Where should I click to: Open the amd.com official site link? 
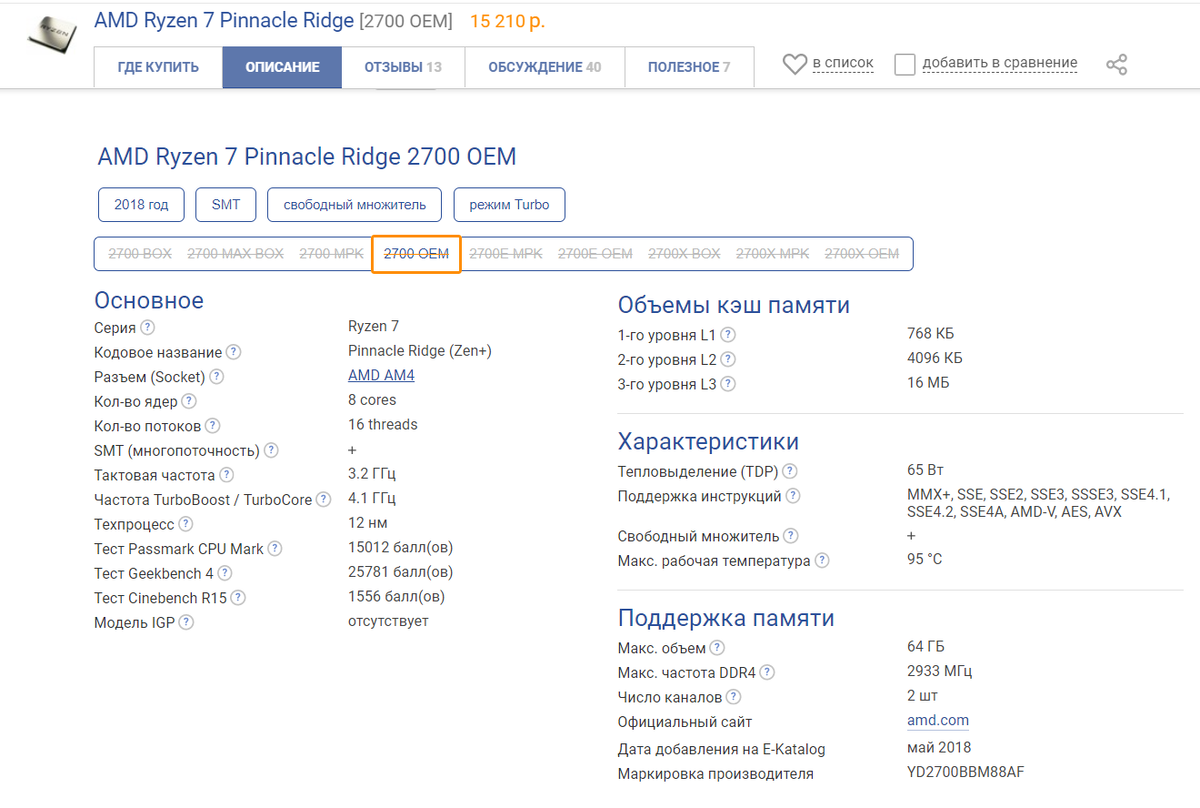[x=938, y=721]
